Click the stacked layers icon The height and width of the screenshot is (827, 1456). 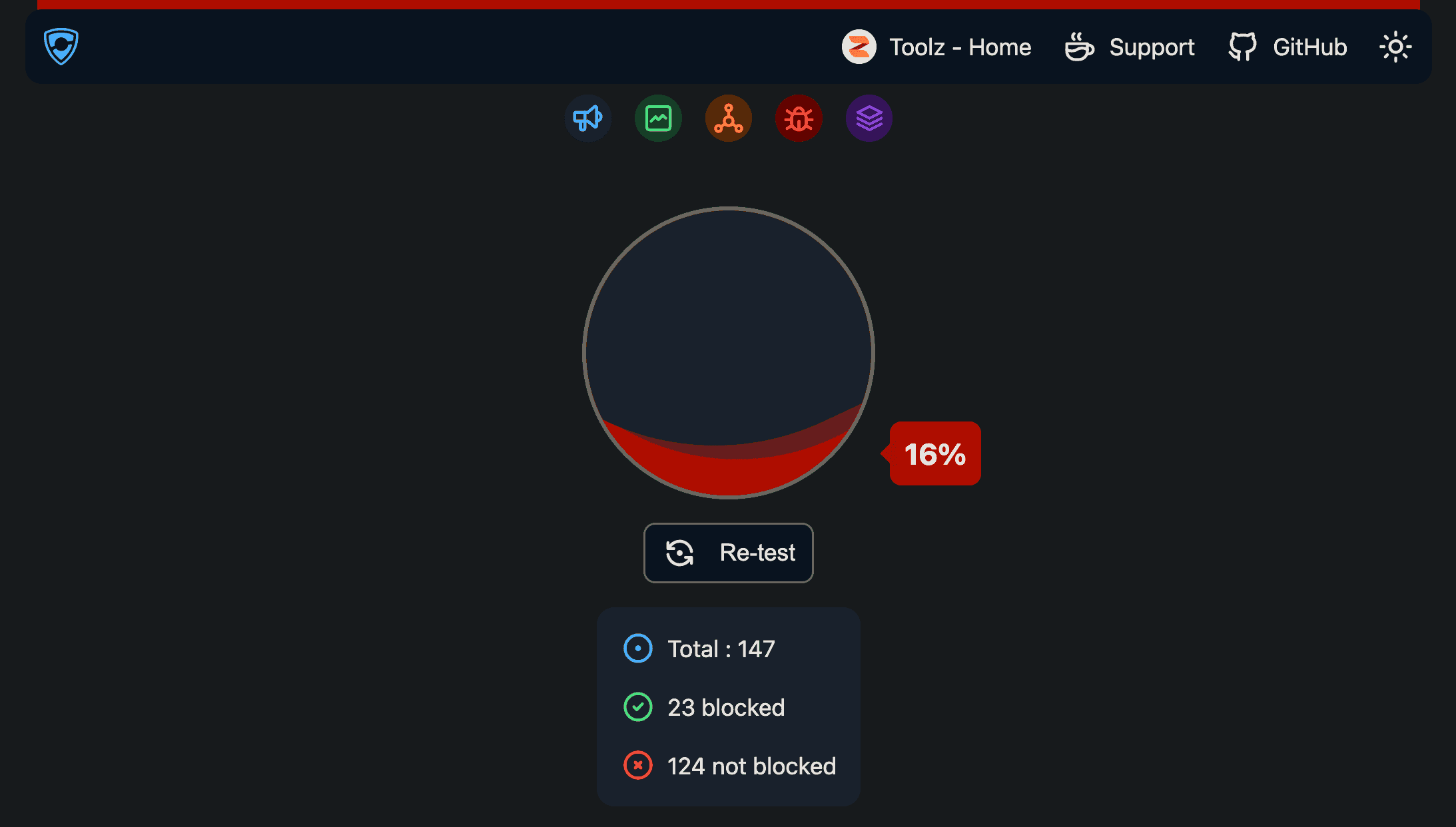tap(870, 118)
